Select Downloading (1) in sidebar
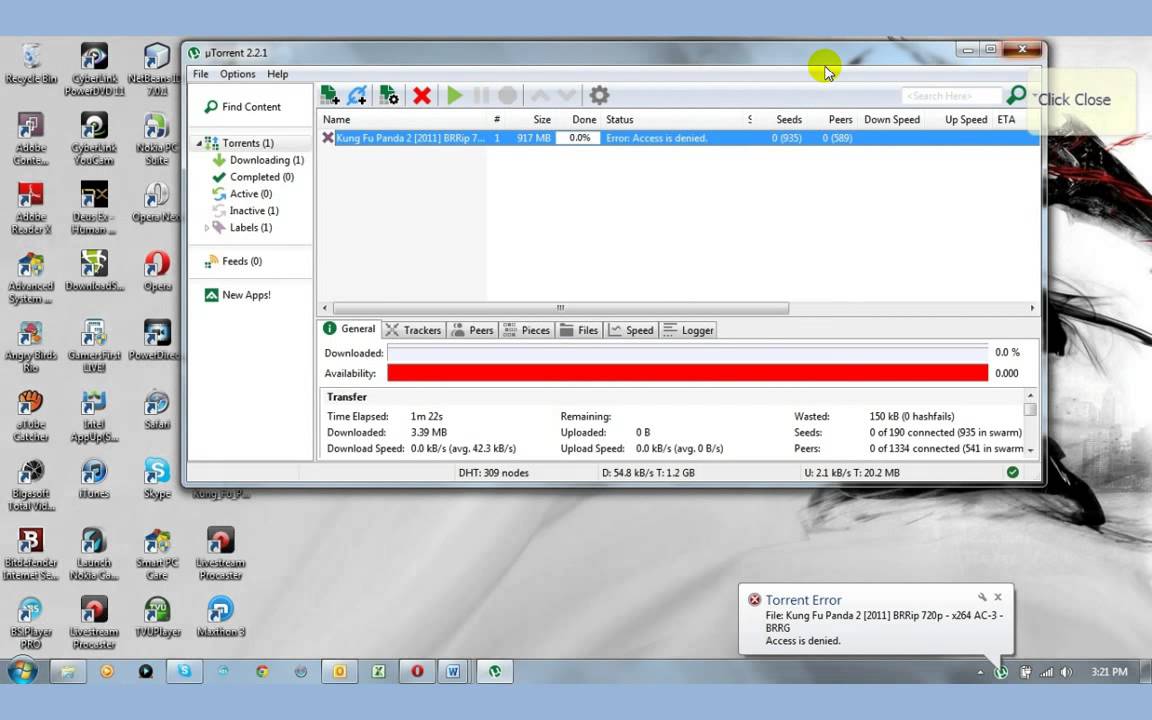 point(258,160)
